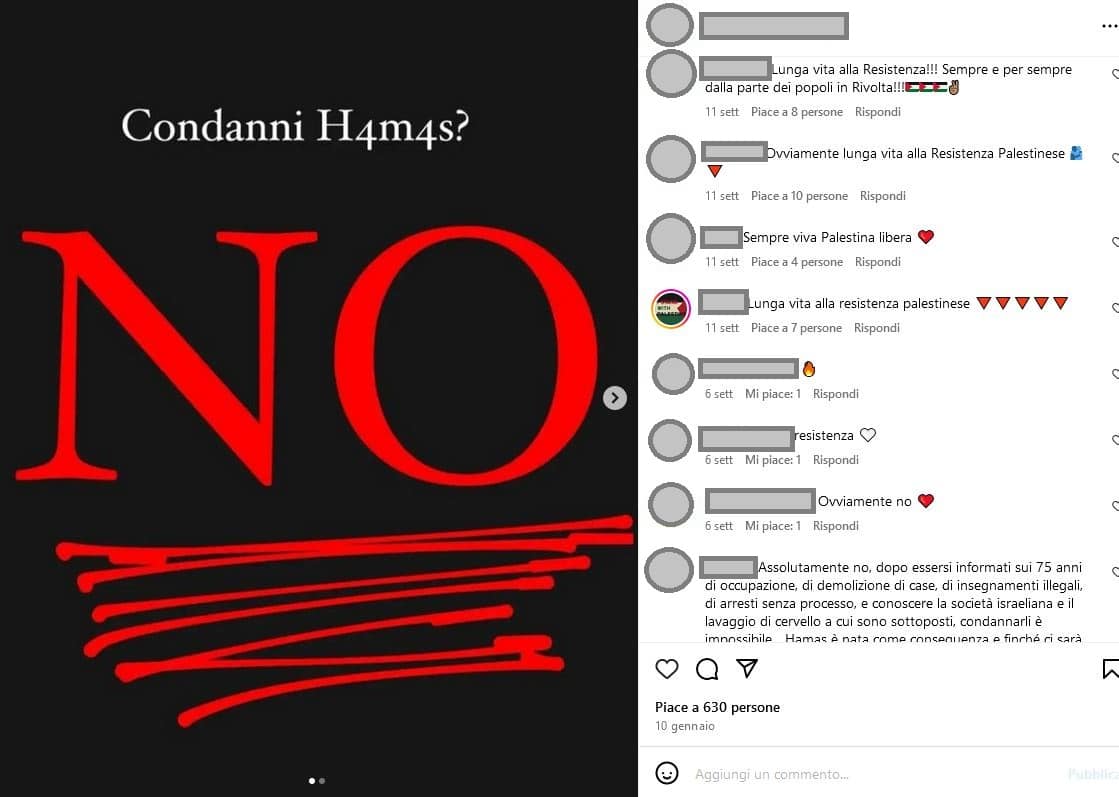Open the three-dot more options menu
Viewport: 1119px width, 797px height.
(1110, 26)
